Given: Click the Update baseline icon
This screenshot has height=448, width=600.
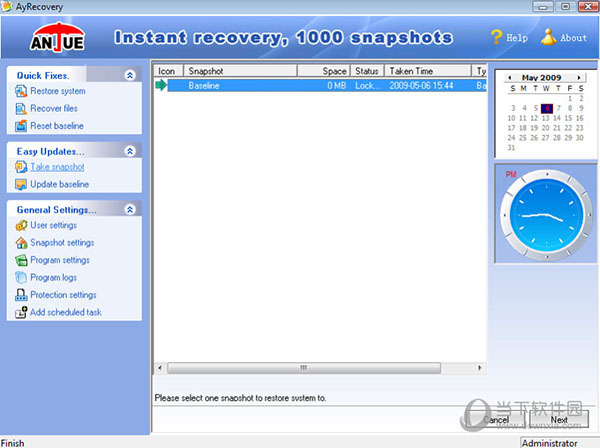Looking at the screenshot, I should pyautogui.click(x=21, y=184).
